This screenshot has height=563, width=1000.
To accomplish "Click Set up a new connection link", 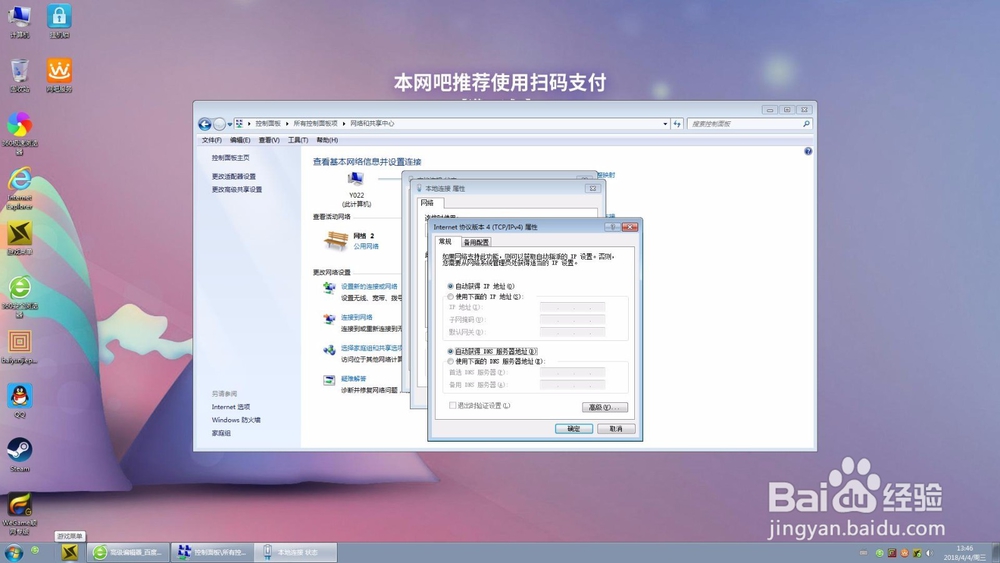I will pos(369,287).
